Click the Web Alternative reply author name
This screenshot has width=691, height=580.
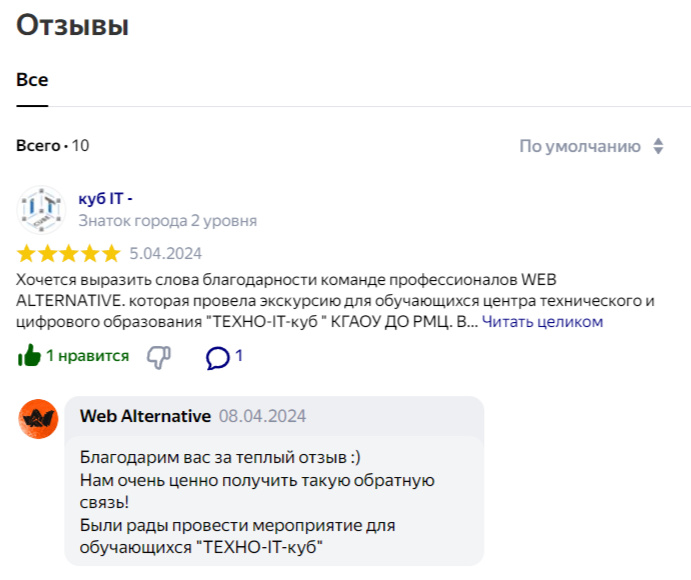pyautogui.click(x=145, y=416)
